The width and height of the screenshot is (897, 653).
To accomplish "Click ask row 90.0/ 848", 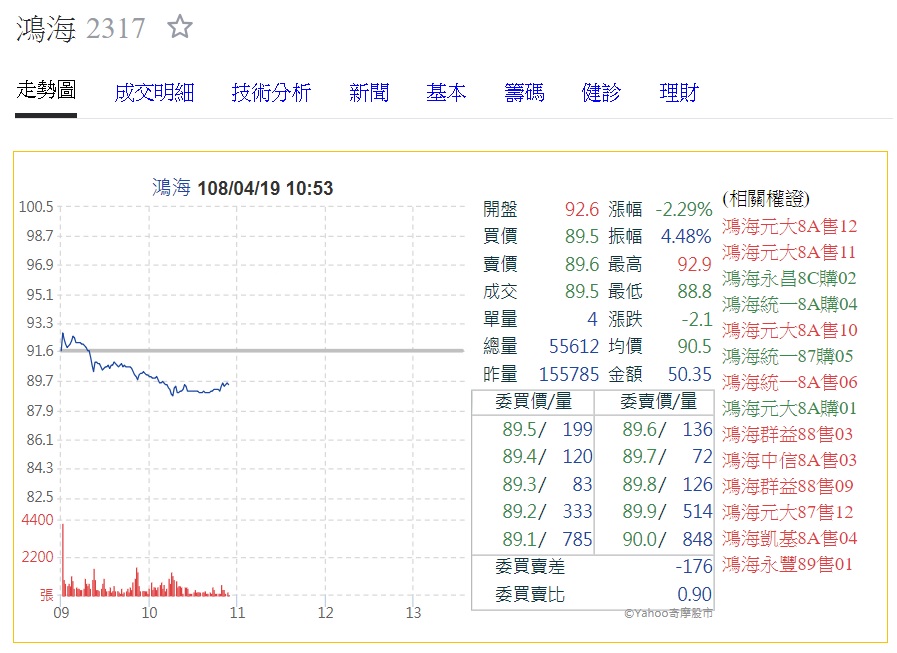I will click(668, 539).
